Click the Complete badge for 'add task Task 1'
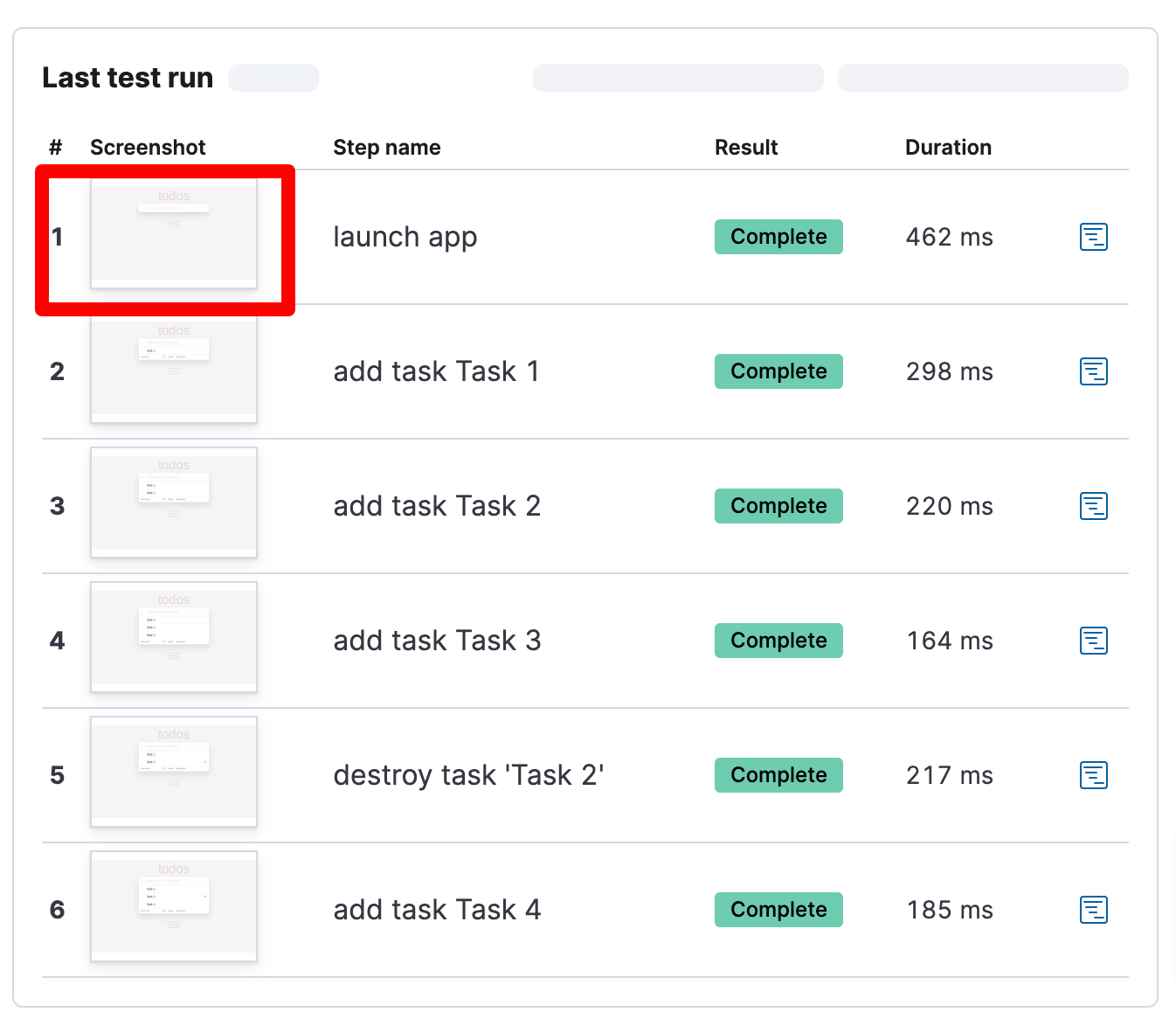The width and height of the screenshot is (1176, 1019). click(778, 371)
